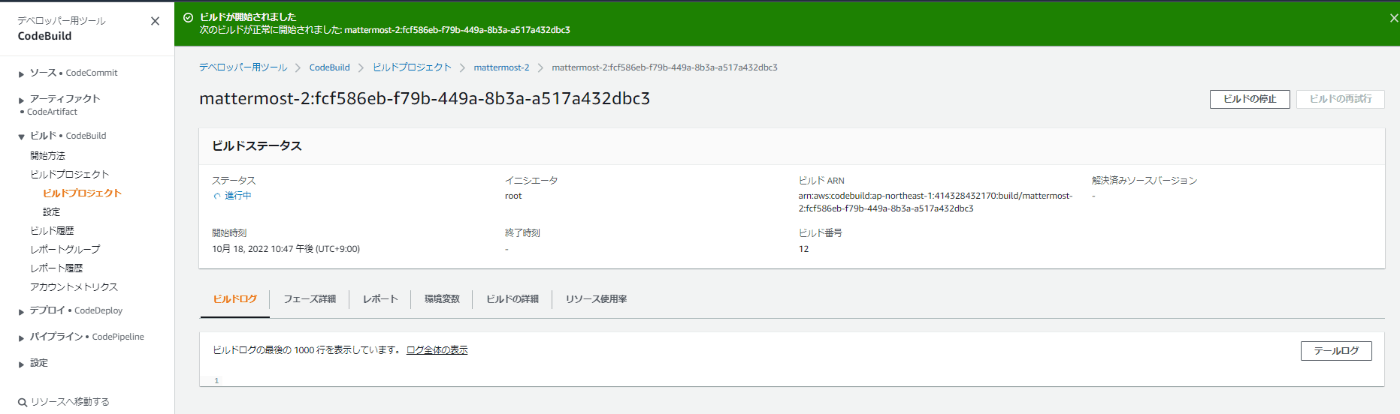
Task: Click the CodeBuild sidebar title
Action: (44, 36)
